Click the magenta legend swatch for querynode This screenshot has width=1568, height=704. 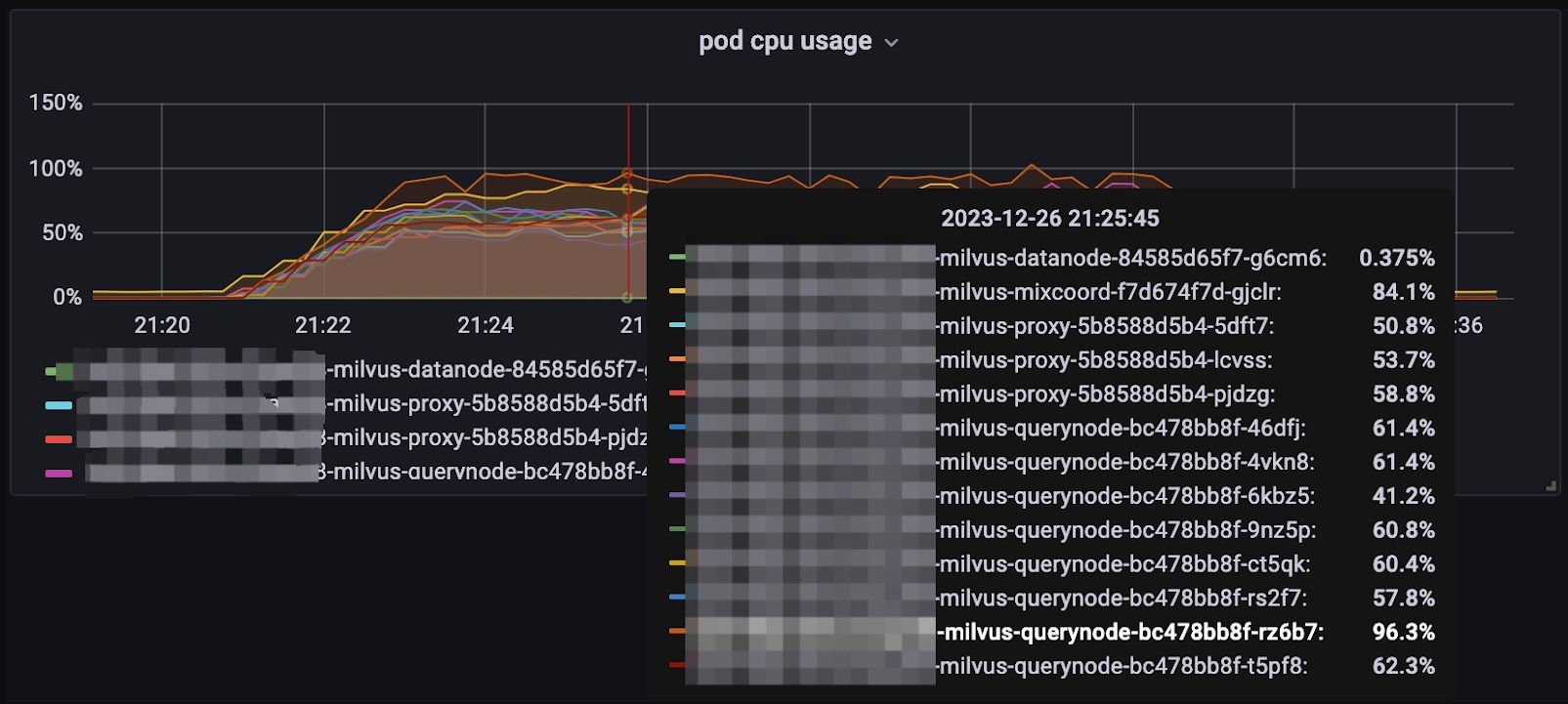(59, 473)
